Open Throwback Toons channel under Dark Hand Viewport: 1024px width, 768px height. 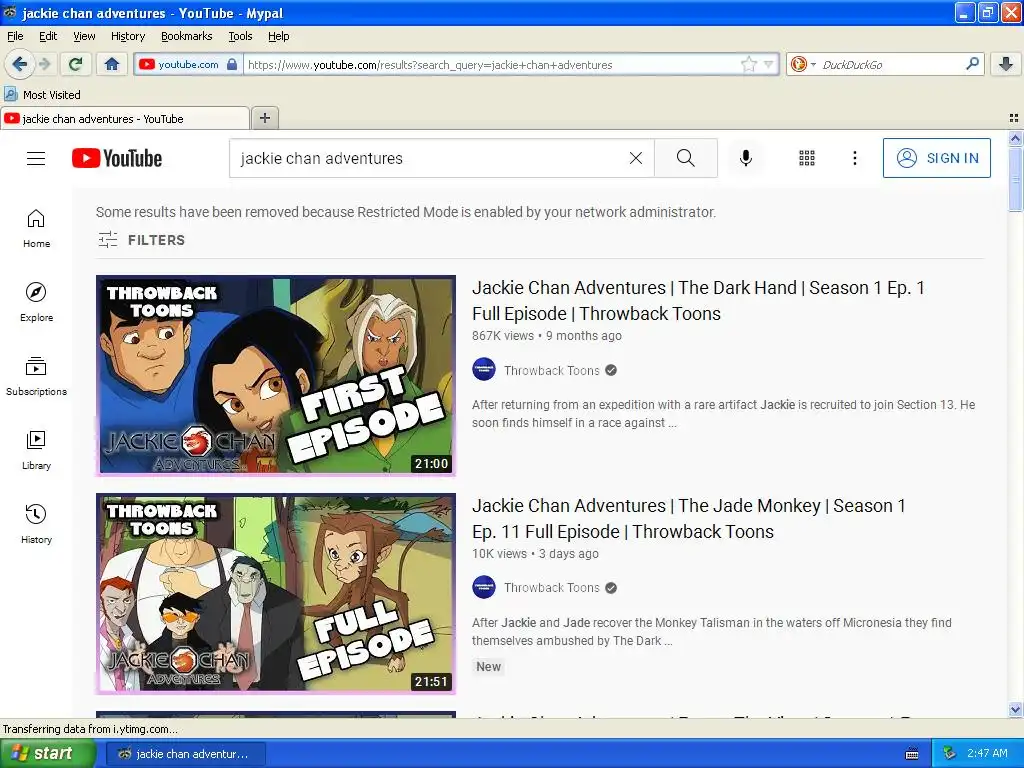point(552,370)
